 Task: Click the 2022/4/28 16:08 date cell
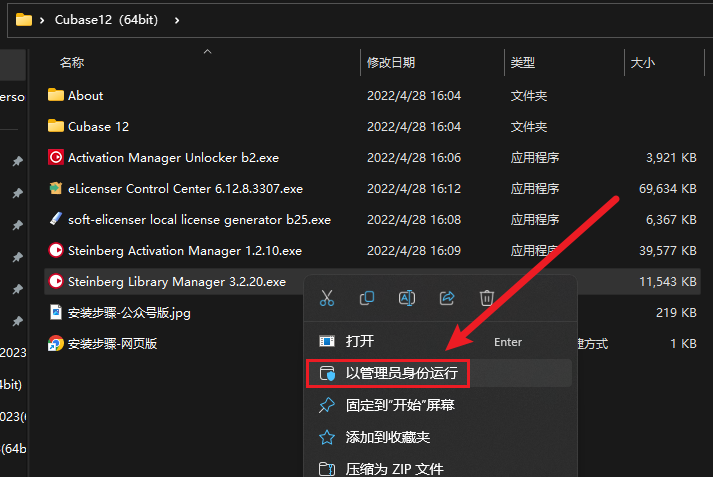pyautogui.click(x=414, y=220)
